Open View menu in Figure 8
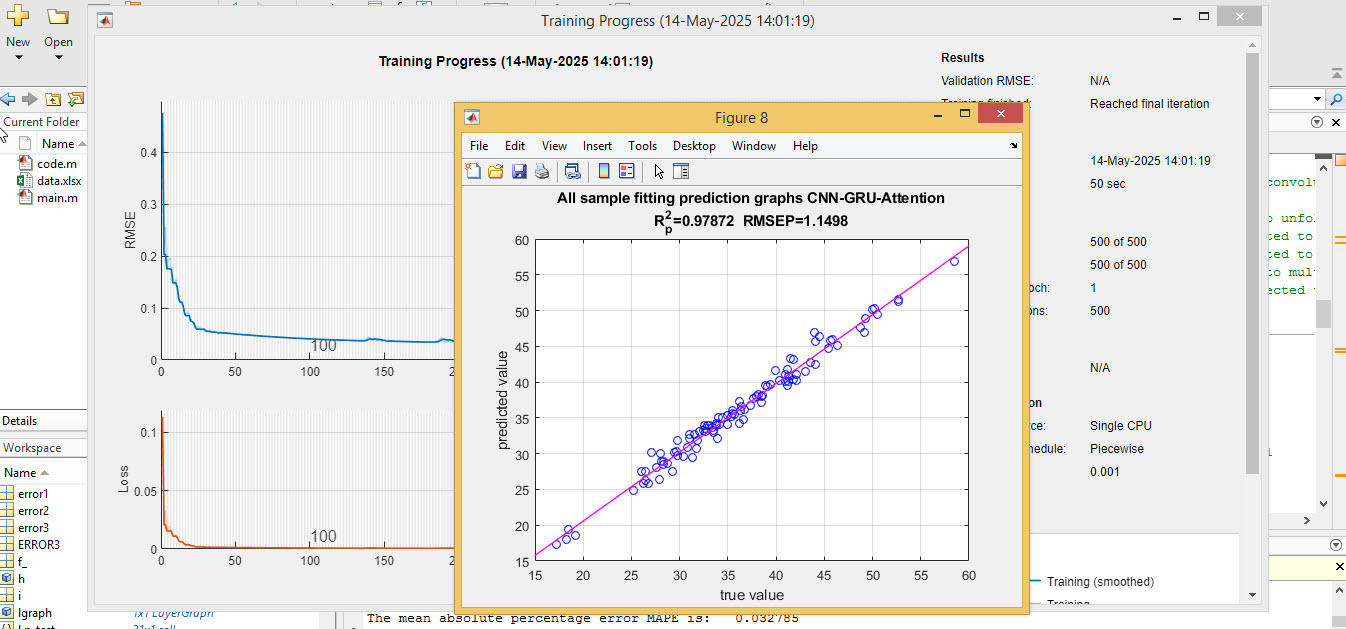This screenshot has height=629, width=1346. pos(554,146)
